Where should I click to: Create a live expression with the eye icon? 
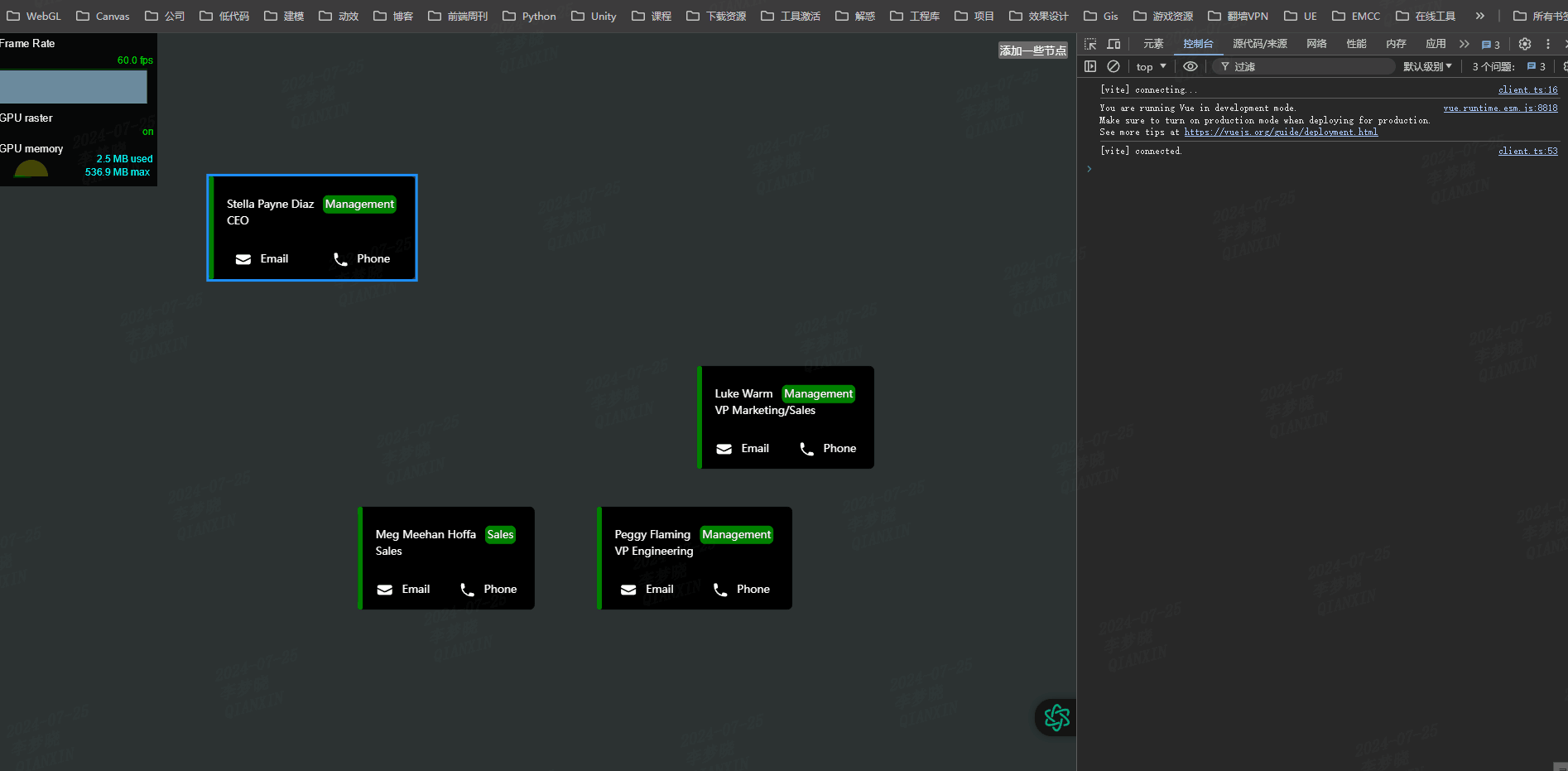click(x=1190, y=66)
